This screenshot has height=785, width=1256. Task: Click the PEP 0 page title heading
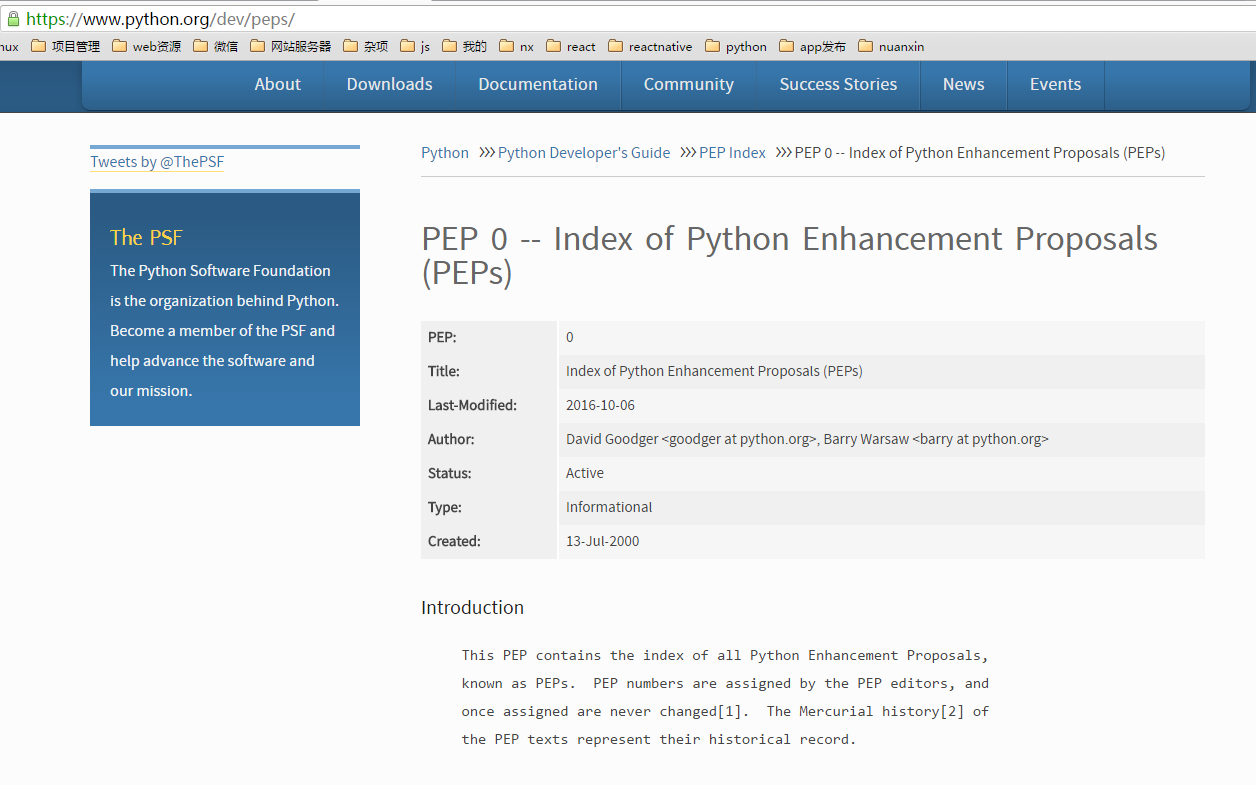(789, 255)
